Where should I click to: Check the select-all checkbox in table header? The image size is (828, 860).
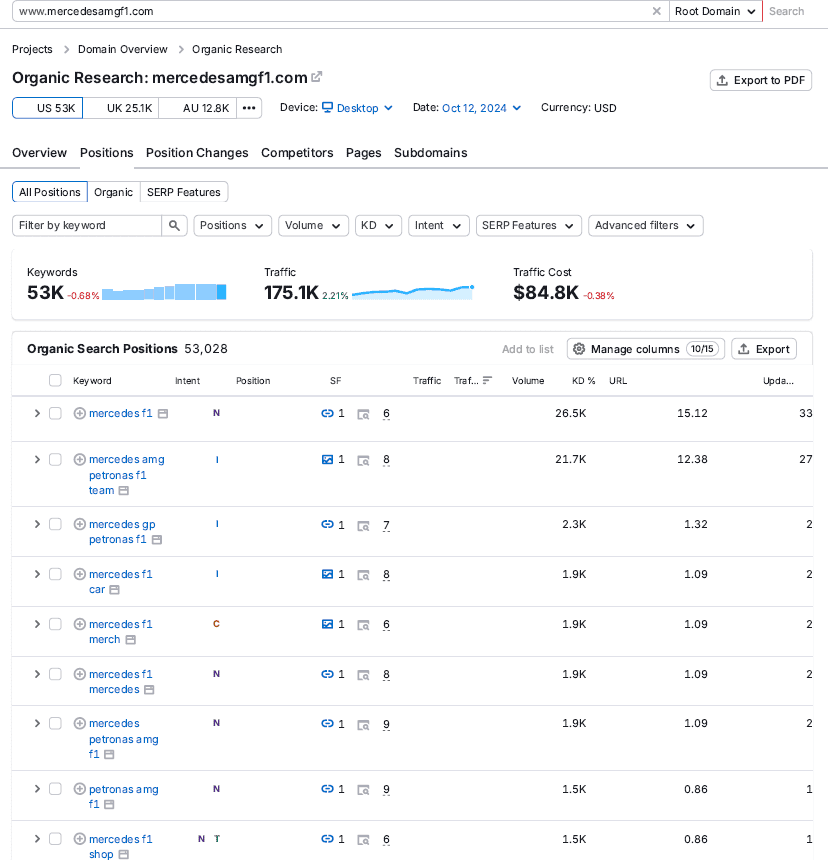click(x=55, y=380)
